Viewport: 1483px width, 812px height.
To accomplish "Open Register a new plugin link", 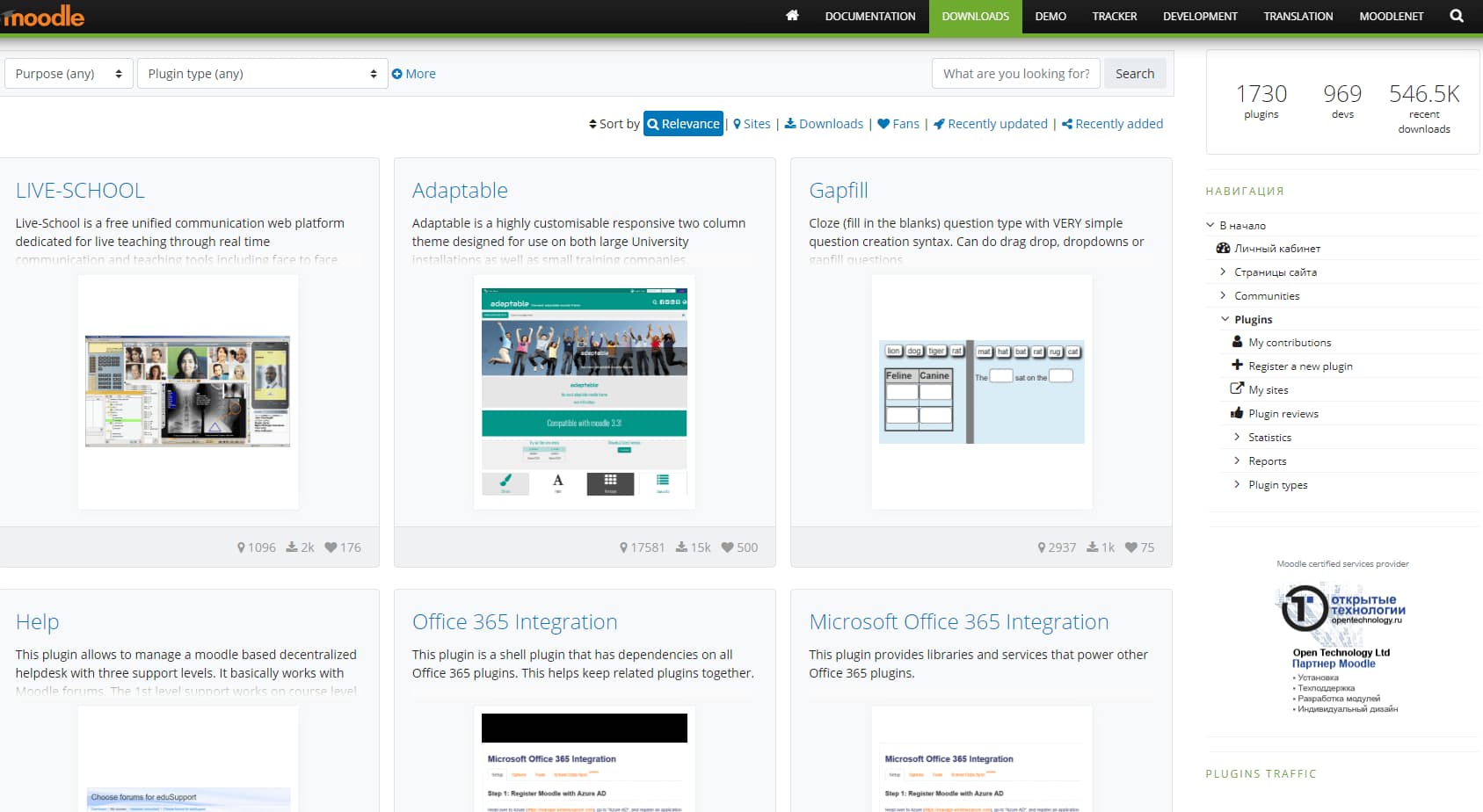I will coord(1300,366).
